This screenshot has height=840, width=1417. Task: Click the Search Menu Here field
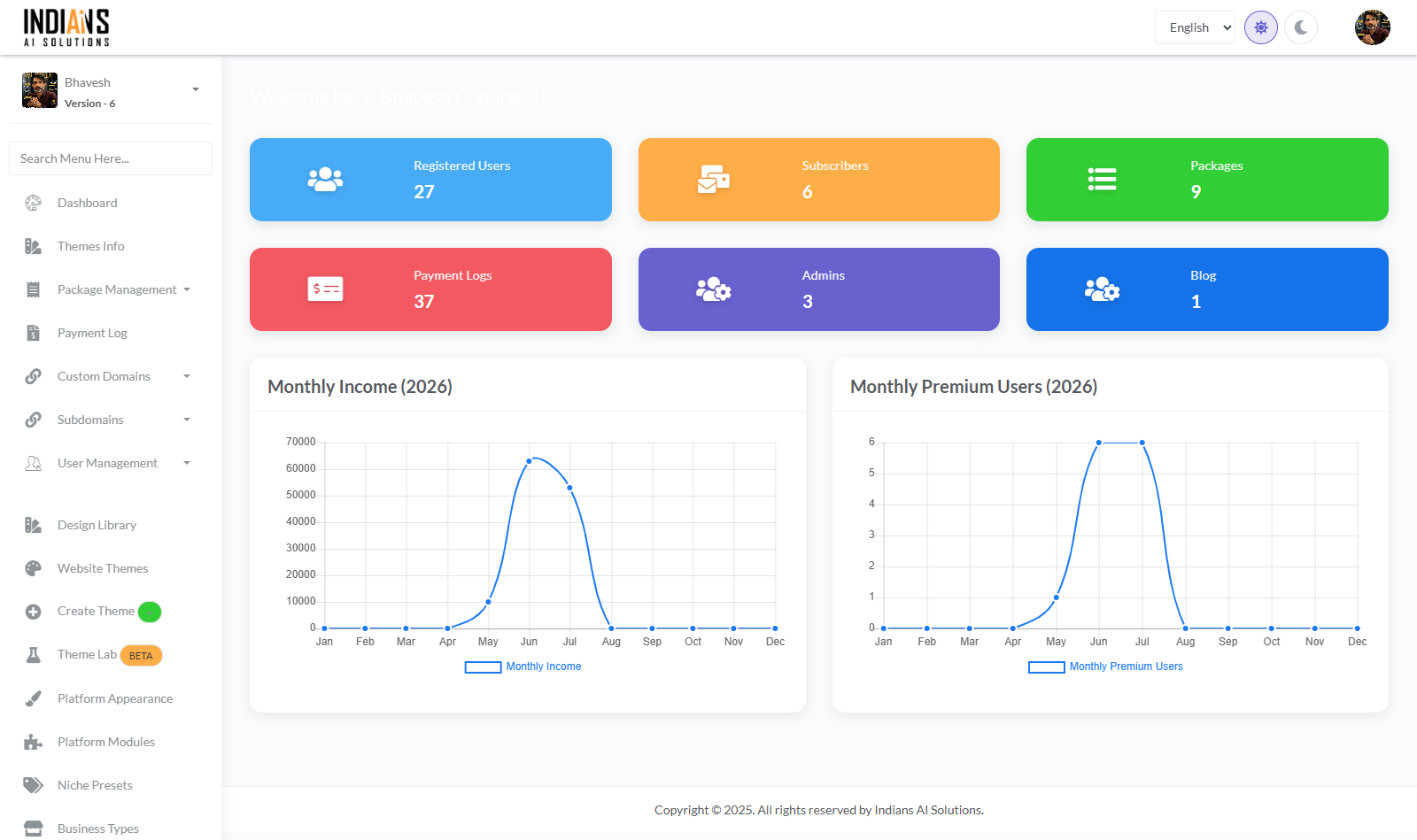[x=111, y=158]
